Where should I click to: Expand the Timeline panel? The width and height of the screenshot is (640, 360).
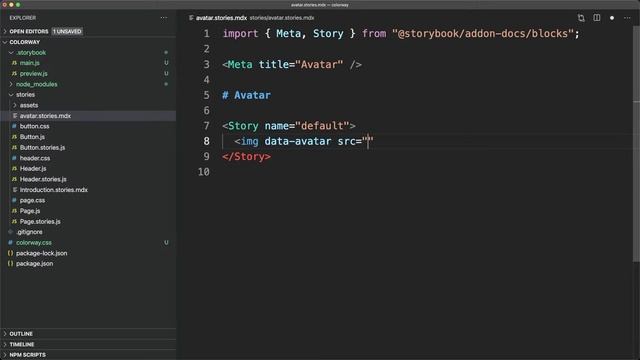[5, 344]
